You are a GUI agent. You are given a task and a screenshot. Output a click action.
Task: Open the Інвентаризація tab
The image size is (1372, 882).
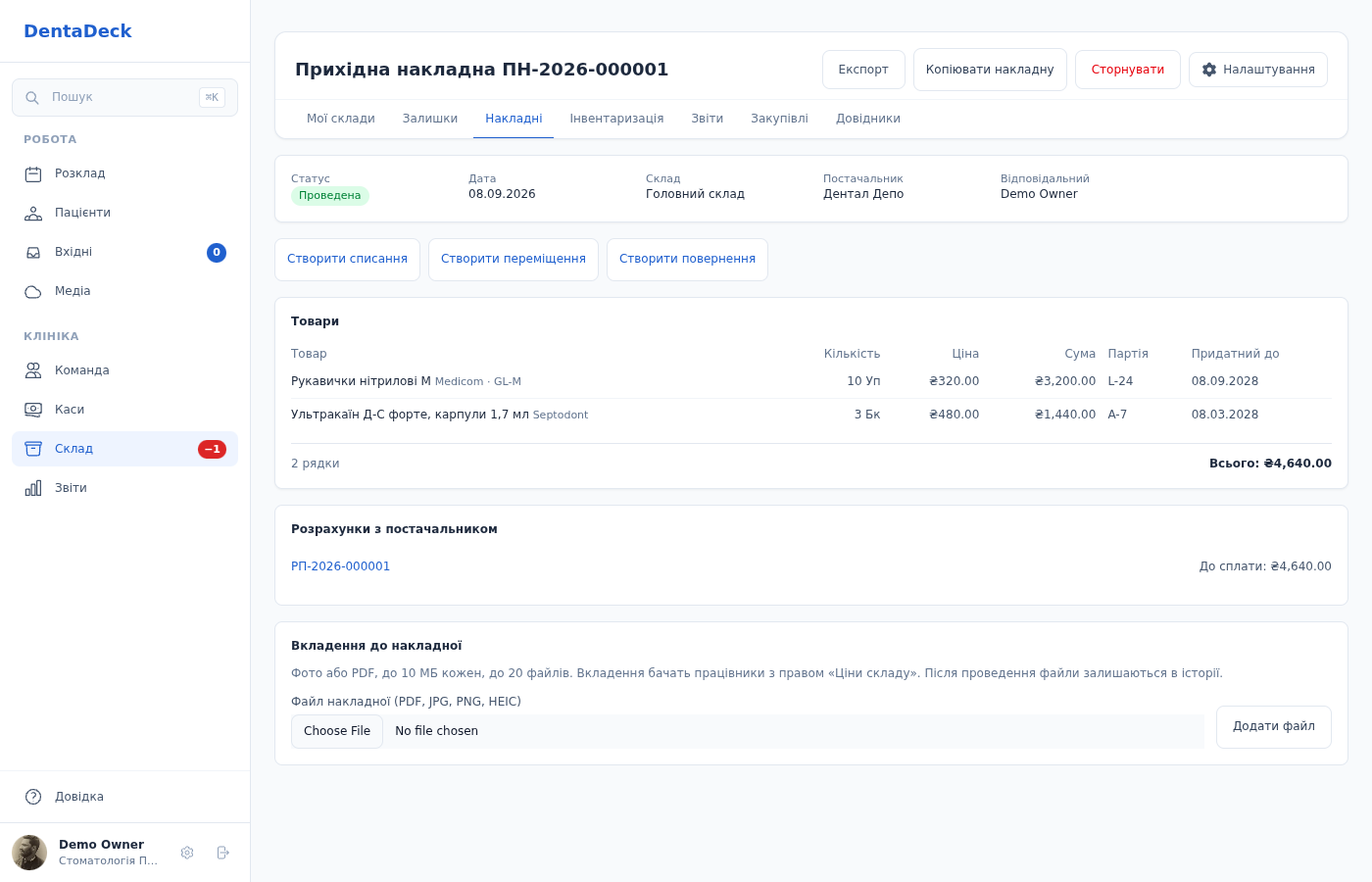[616, 119]
